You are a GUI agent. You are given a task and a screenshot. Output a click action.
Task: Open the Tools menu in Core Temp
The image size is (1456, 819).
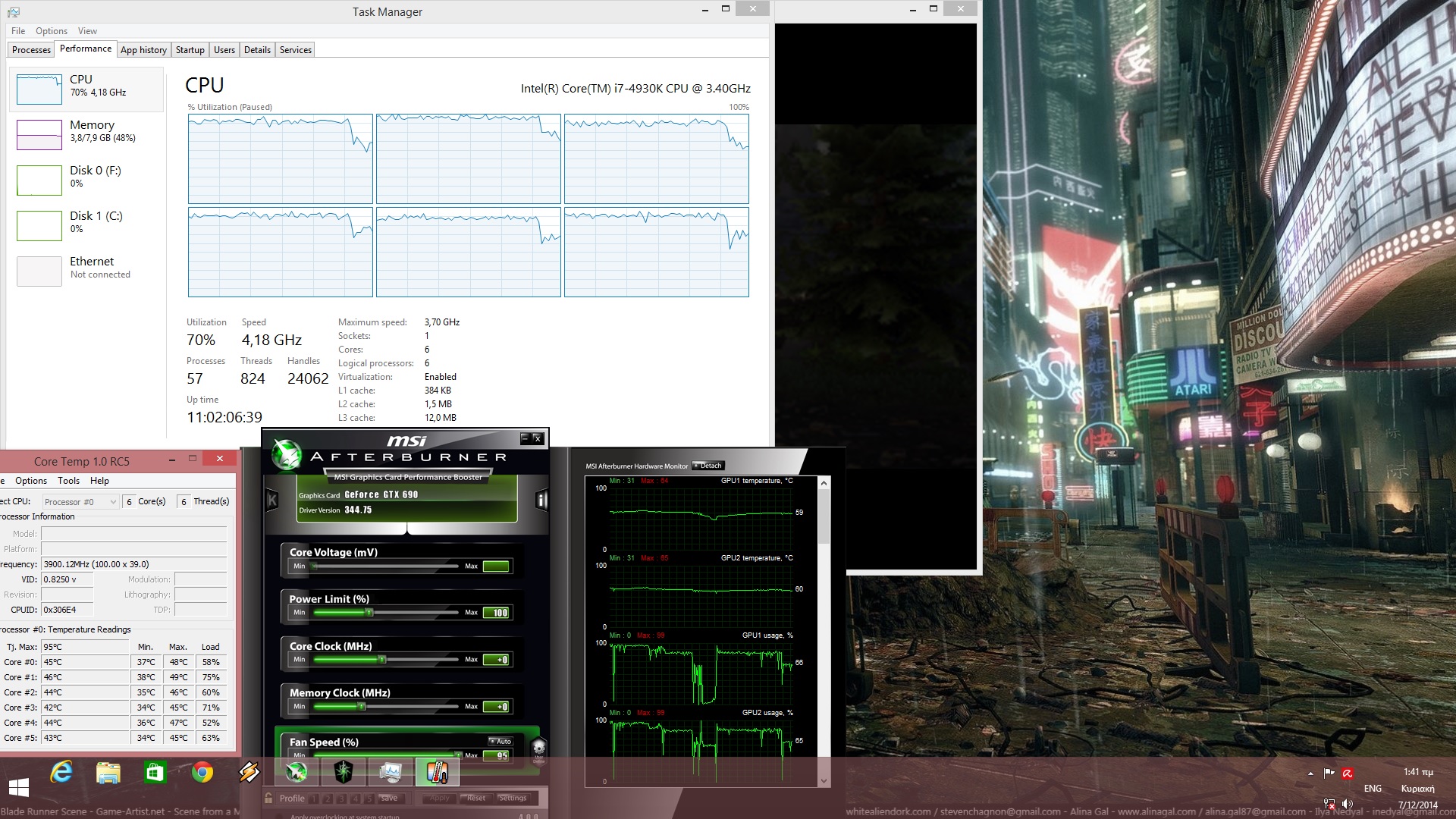click(68, 481)
